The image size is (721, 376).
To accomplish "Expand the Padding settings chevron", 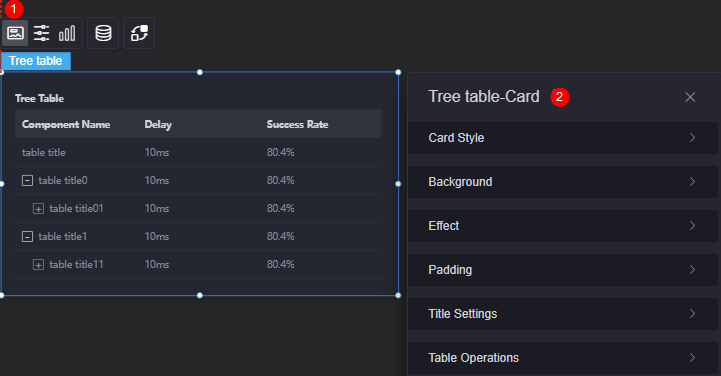I will tap(692, 270).
